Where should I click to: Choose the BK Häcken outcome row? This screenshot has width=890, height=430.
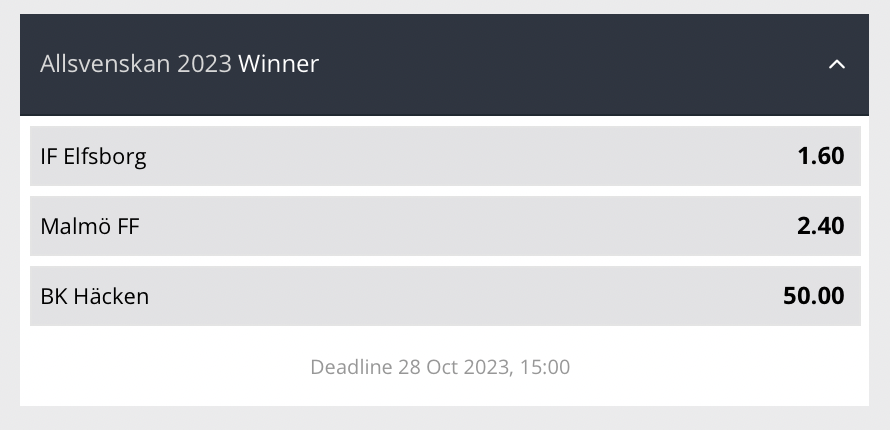[445, 296]
